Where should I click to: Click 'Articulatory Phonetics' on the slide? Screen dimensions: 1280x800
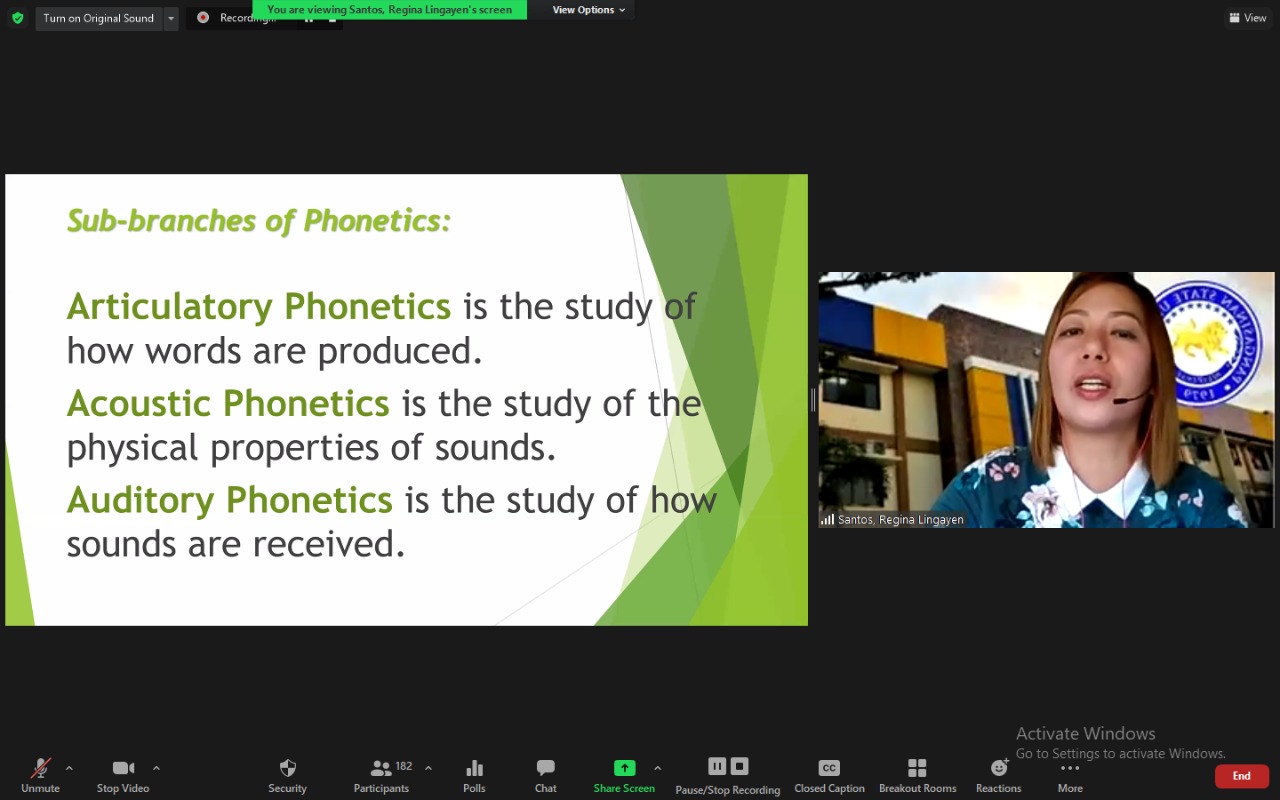(x=259, y=307)
